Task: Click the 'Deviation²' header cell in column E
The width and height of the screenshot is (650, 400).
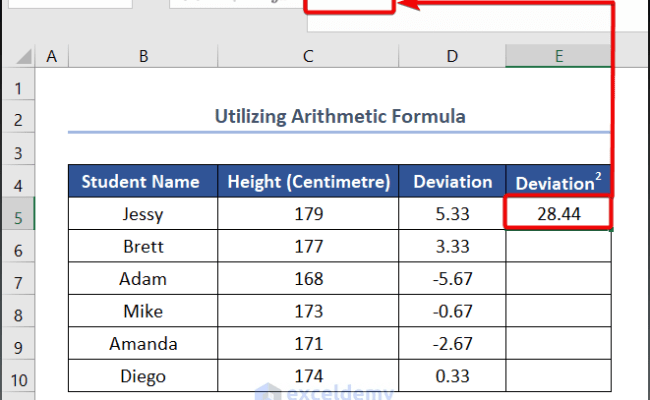Action: tap(558, 181)
